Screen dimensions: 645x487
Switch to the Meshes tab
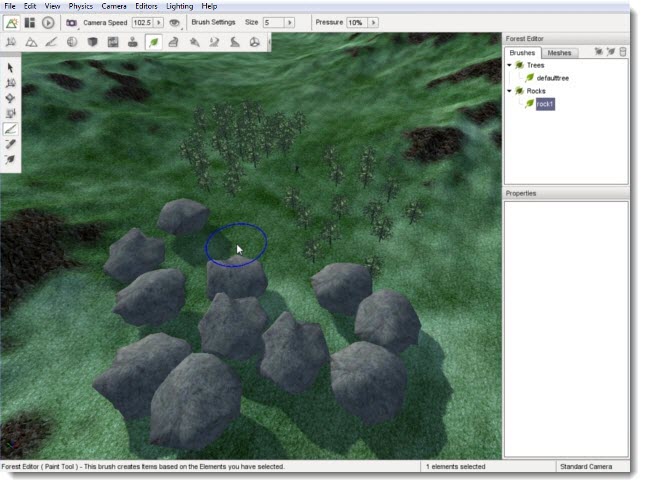(x=559, y=53)
